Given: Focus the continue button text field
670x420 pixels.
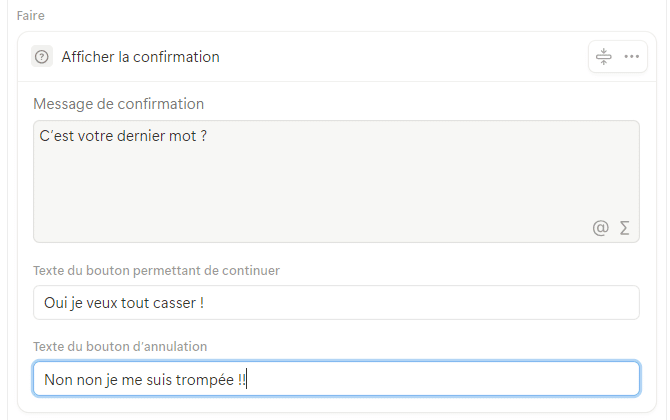Looking at the screenshot, I should click(336, 302).
